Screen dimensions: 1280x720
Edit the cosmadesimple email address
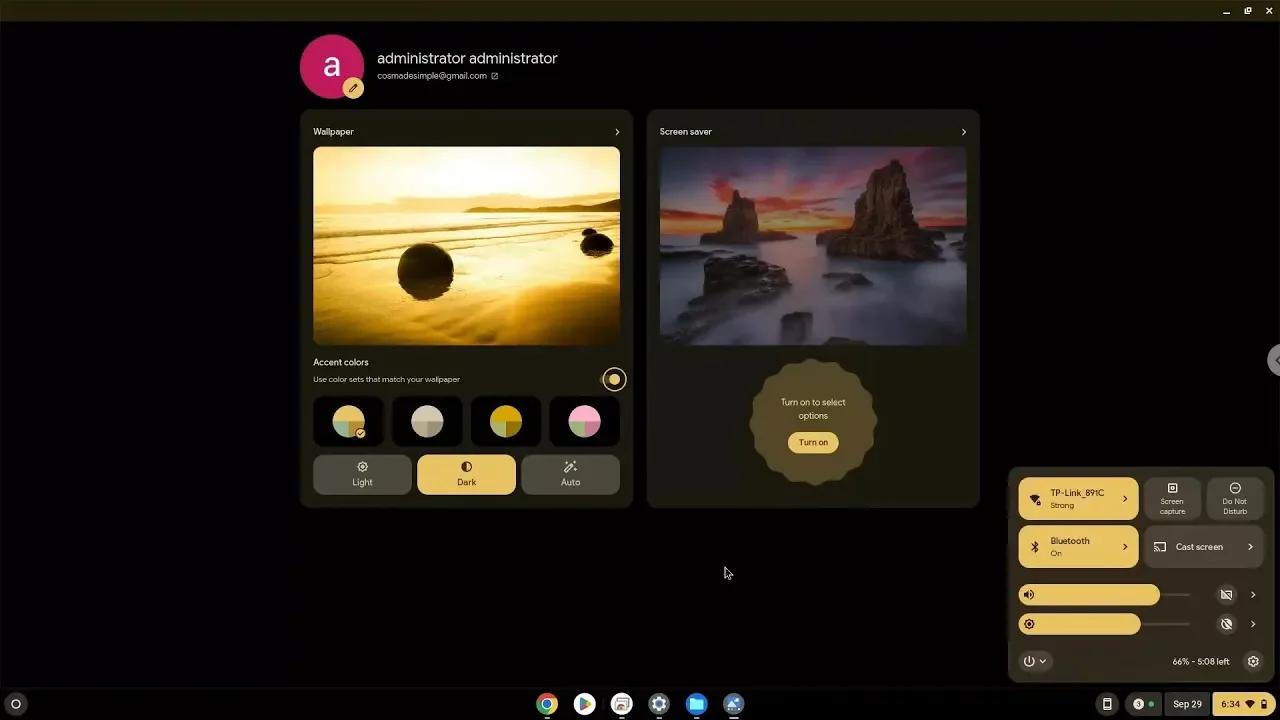pos(494,75)
